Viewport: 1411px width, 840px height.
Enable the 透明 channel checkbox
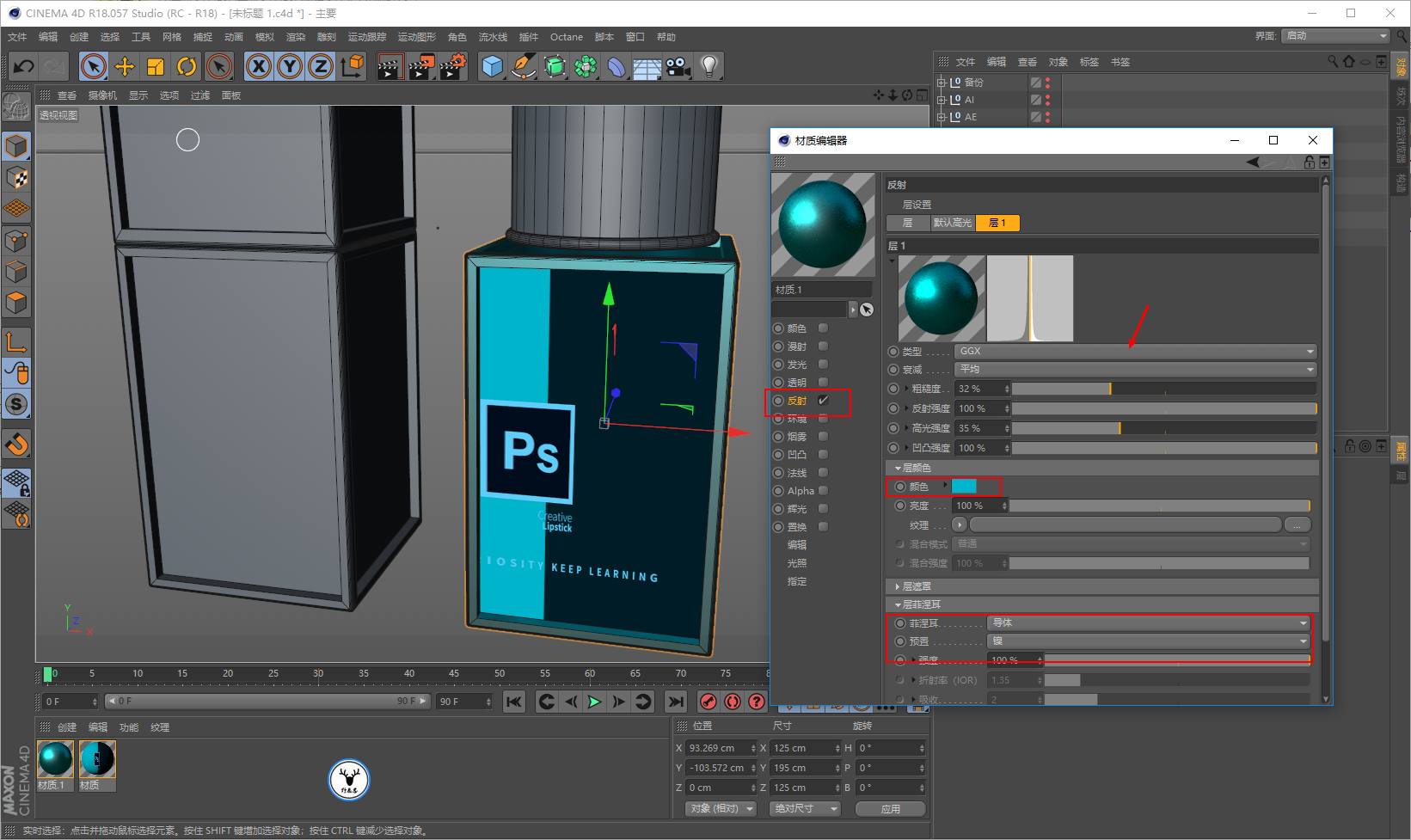[x=823, y=382]
